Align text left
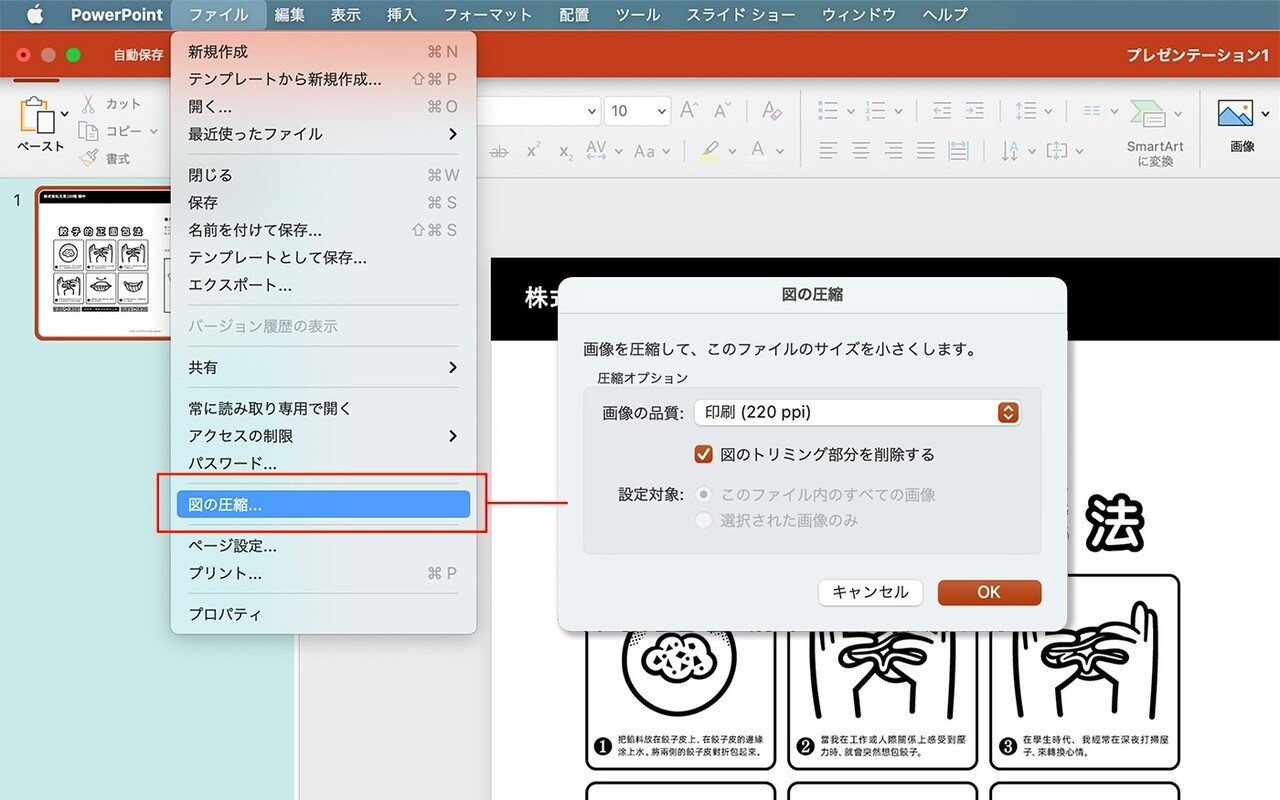This screenshot has height=800, width=1280. pos(828,151)
